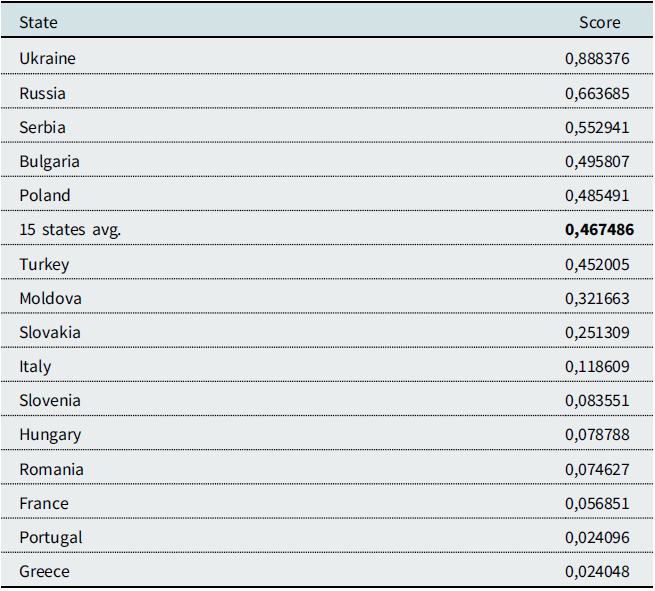The image size is (655, 591).
Task: Select Hungary's score 0,078788
Action: tap(598, 435)
